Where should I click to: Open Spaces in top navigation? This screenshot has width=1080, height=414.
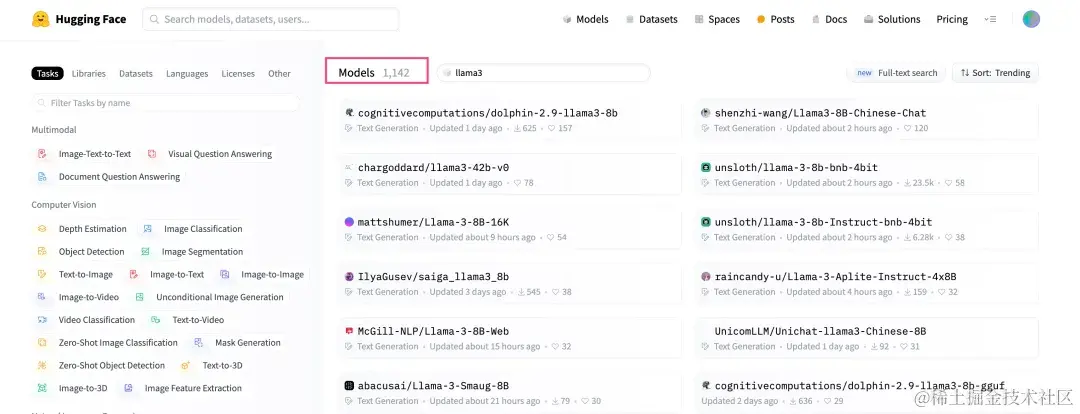click(717, 19)
